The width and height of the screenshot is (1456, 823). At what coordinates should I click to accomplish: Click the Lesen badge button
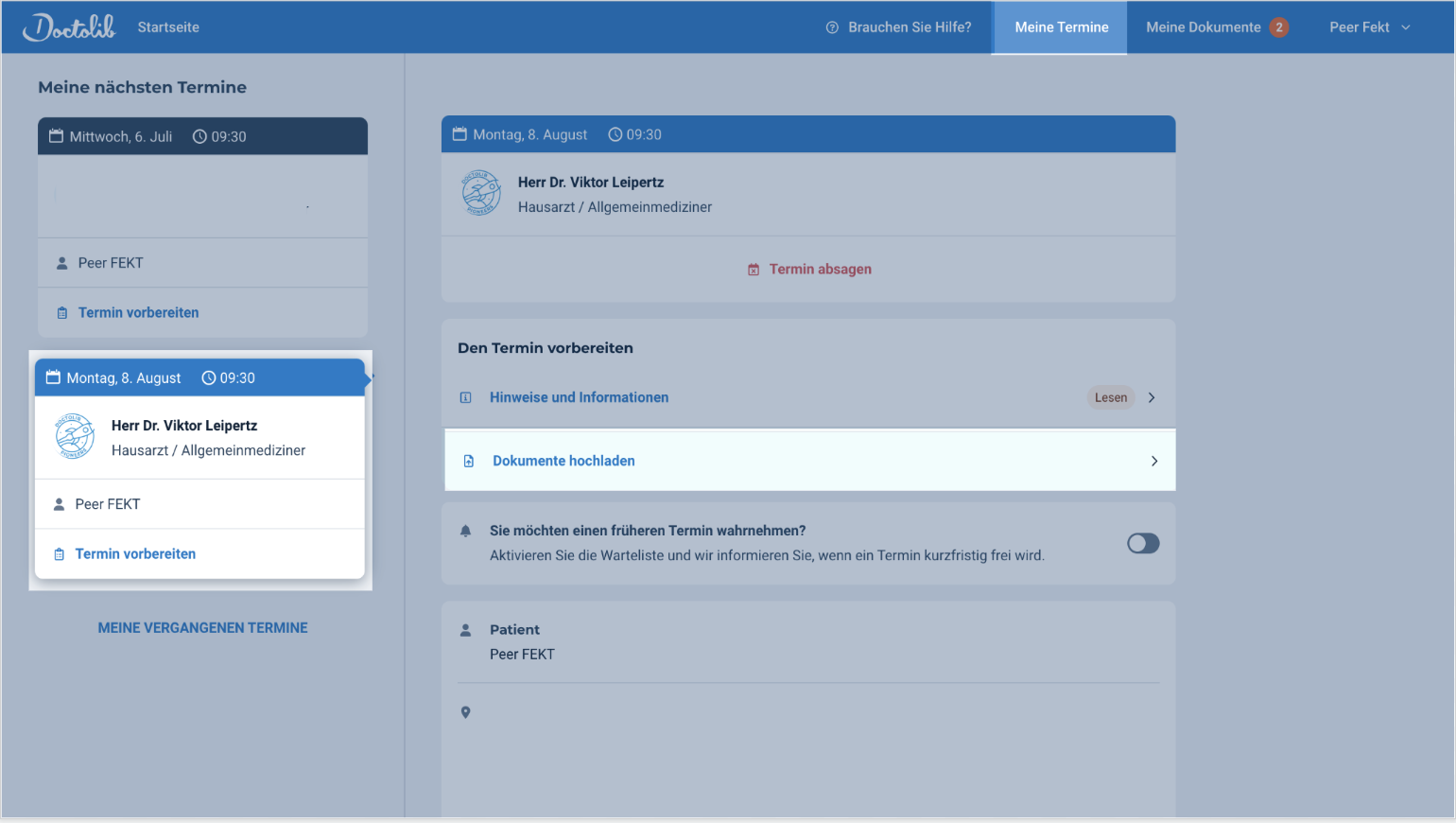pyautogui.click(x=1110, y=398)
